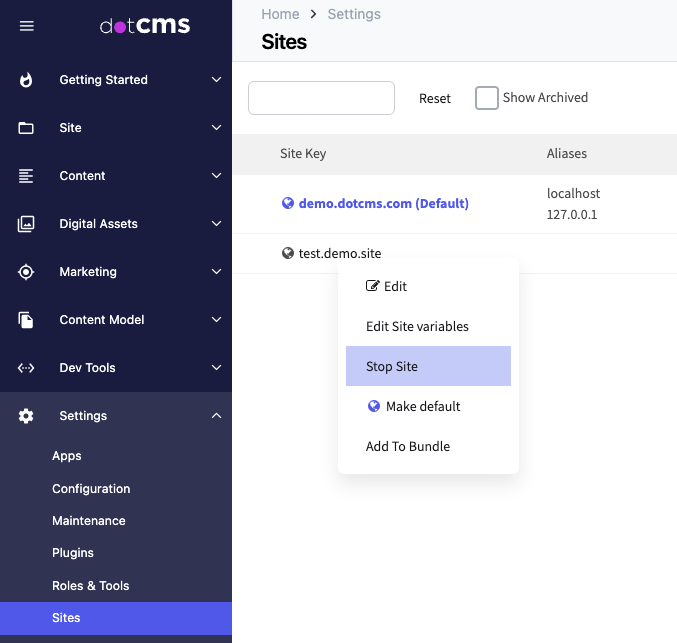Open the demo.dotcms.com (Default) site link
The width and height of the screenshot is (677, 643).
coord(383,204)
